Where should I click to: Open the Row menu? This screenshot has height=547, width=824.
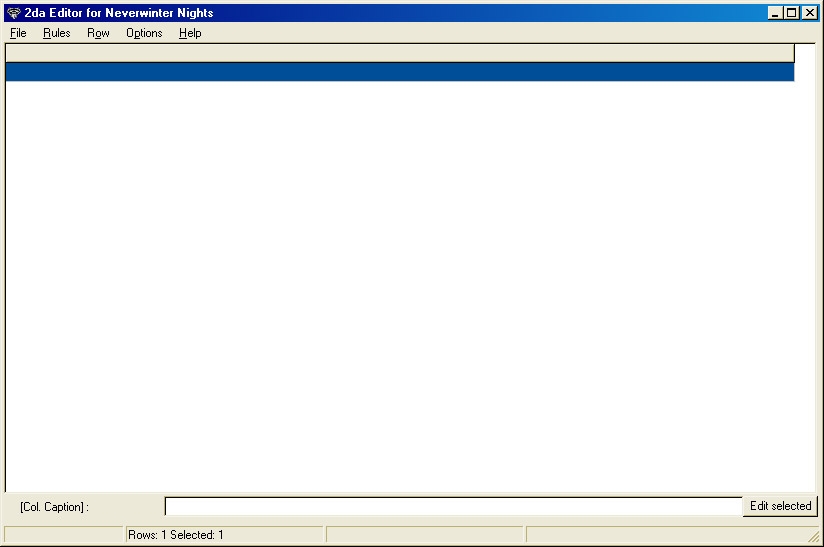pos(98,33)
